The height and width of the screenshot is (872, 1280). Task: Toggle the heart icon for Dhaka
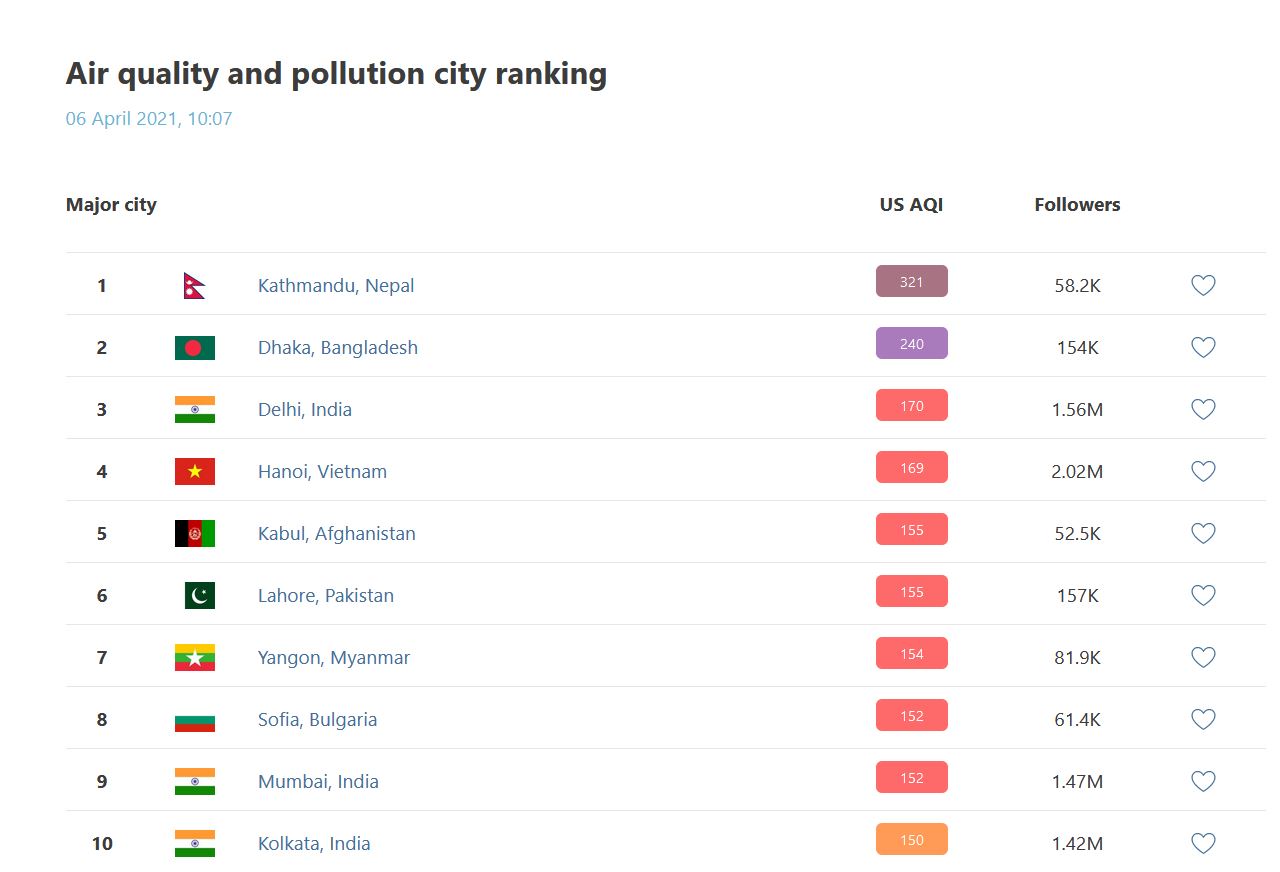[x=1203, y=348]
